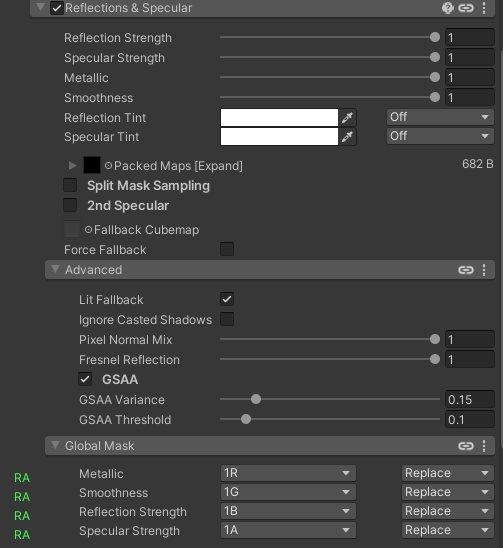The width and height of the screenshot is (503, 548).
Task: Open the three-dot menu in Global Mask header
Action: click(x=484, y=446)
